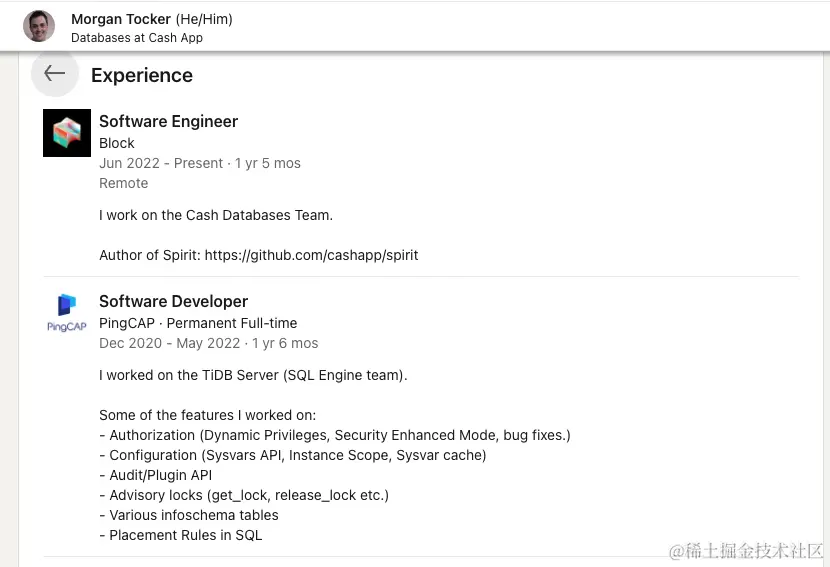Click the Authorization feature bullet line
This screenshot has height=567, width=830.
[335, 435]
